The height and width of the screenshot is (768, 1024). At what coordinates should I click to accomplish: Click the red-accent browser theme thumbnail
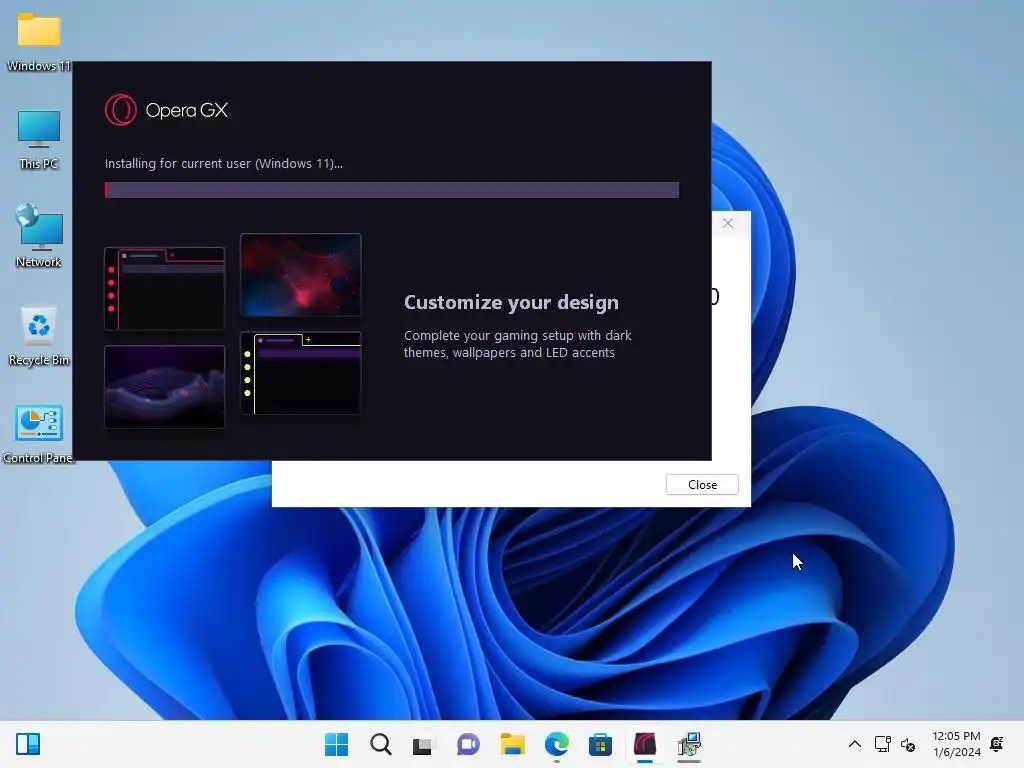pos(165,288)
